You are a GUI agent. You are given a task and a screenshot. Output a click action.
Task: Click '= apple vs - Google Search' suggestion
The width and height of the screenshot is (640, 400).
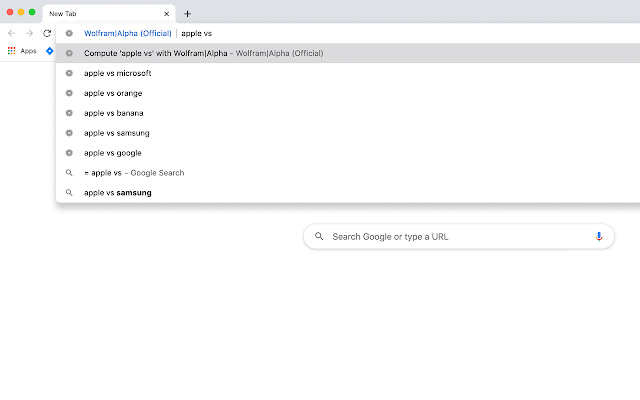(x=134, y=173)
